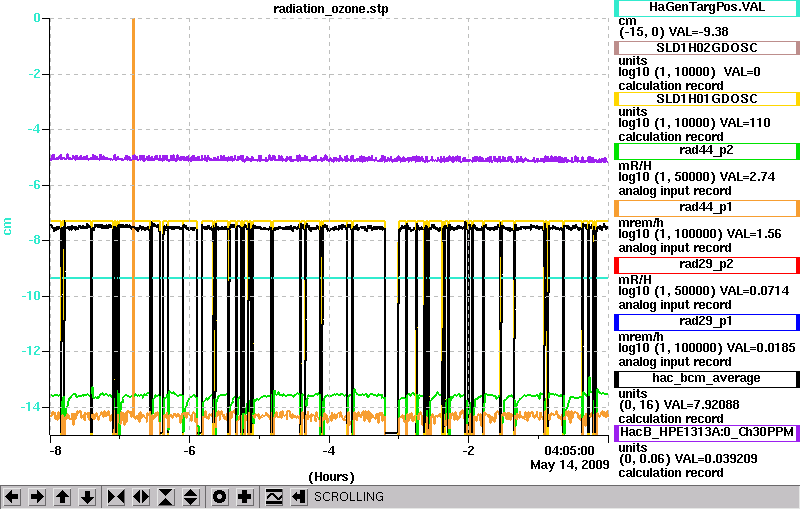Click the cm y-axis unit label
800x509 pixels.
(7, 226)
